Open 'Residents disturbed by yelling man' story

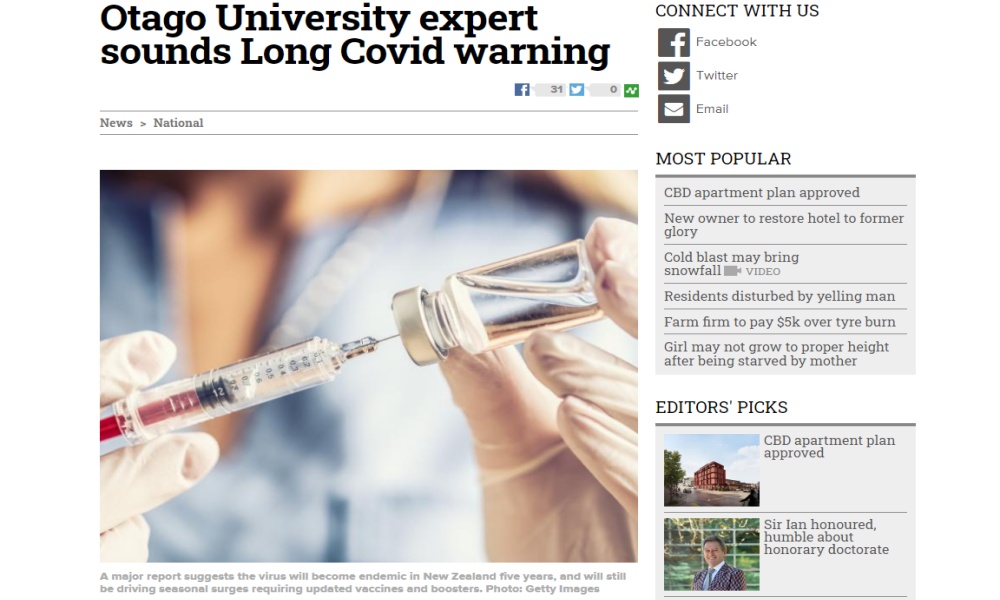coord(779,296)
